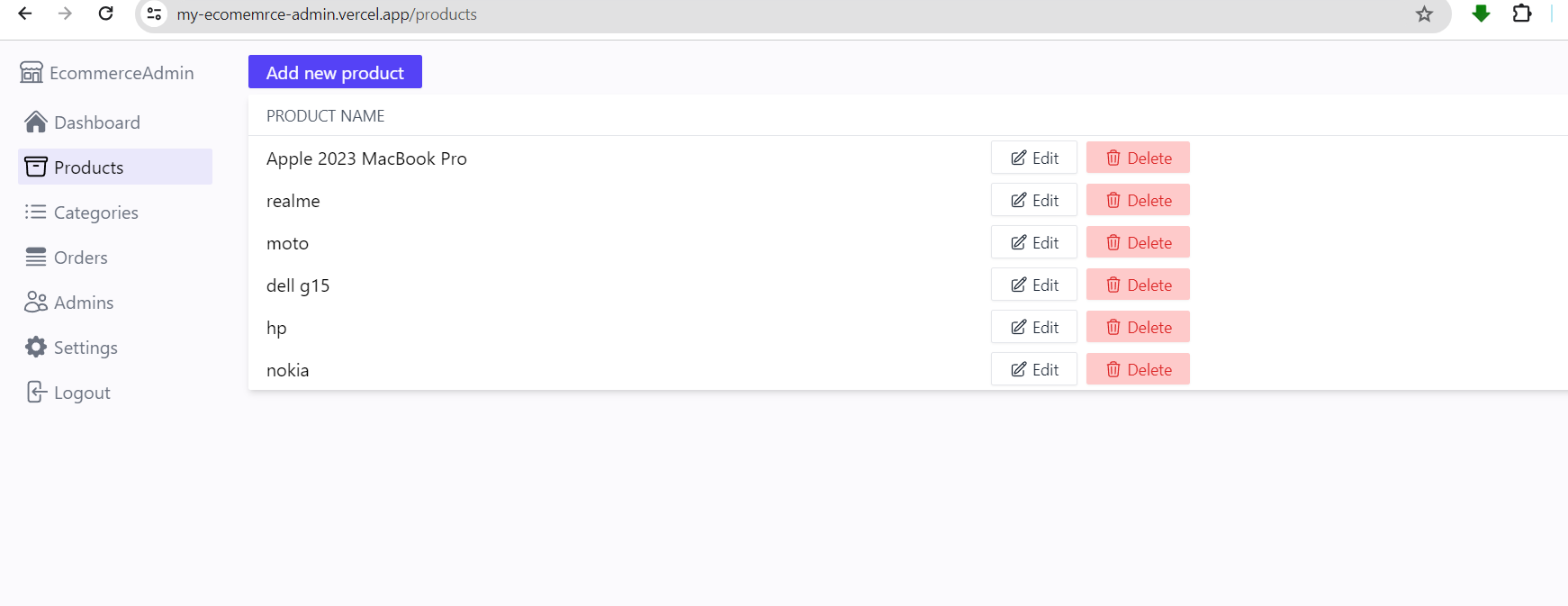1568x606 pixels.
Task: Click the pencil icon beside Apple 2023 MacBook Pro
Action: point(1018,157)
